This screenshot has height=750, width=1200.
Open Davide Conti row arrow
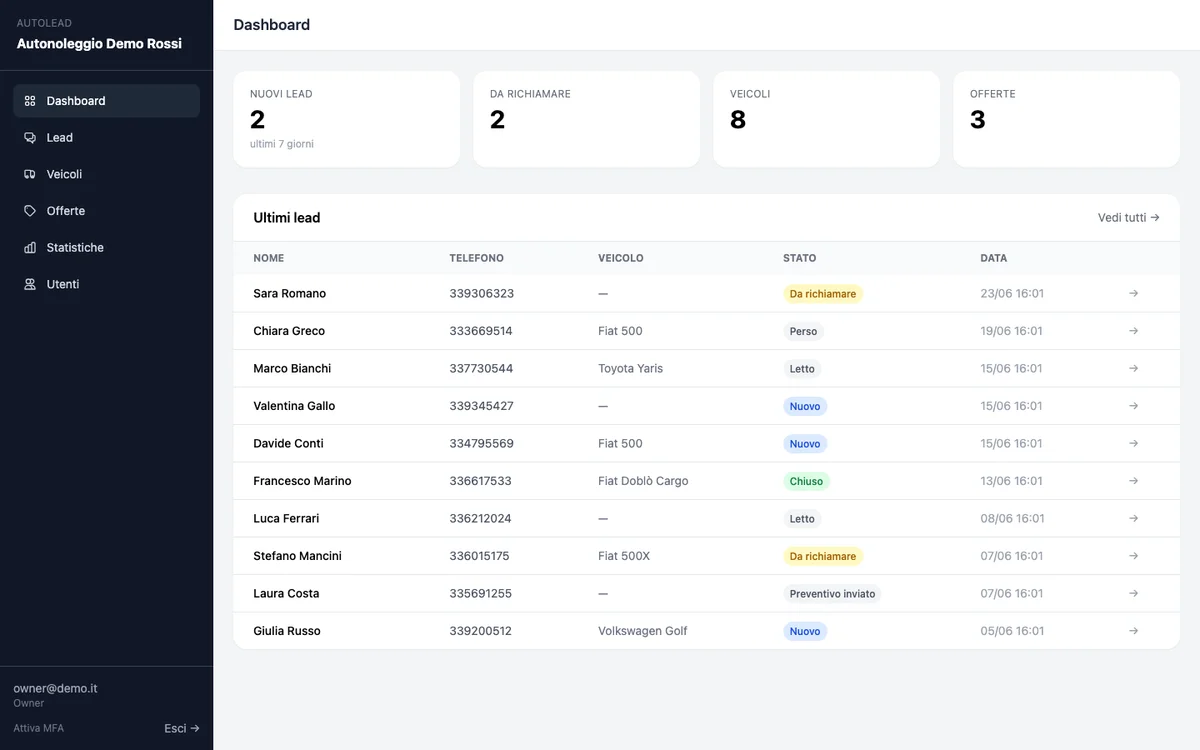tap(1133, 444)
